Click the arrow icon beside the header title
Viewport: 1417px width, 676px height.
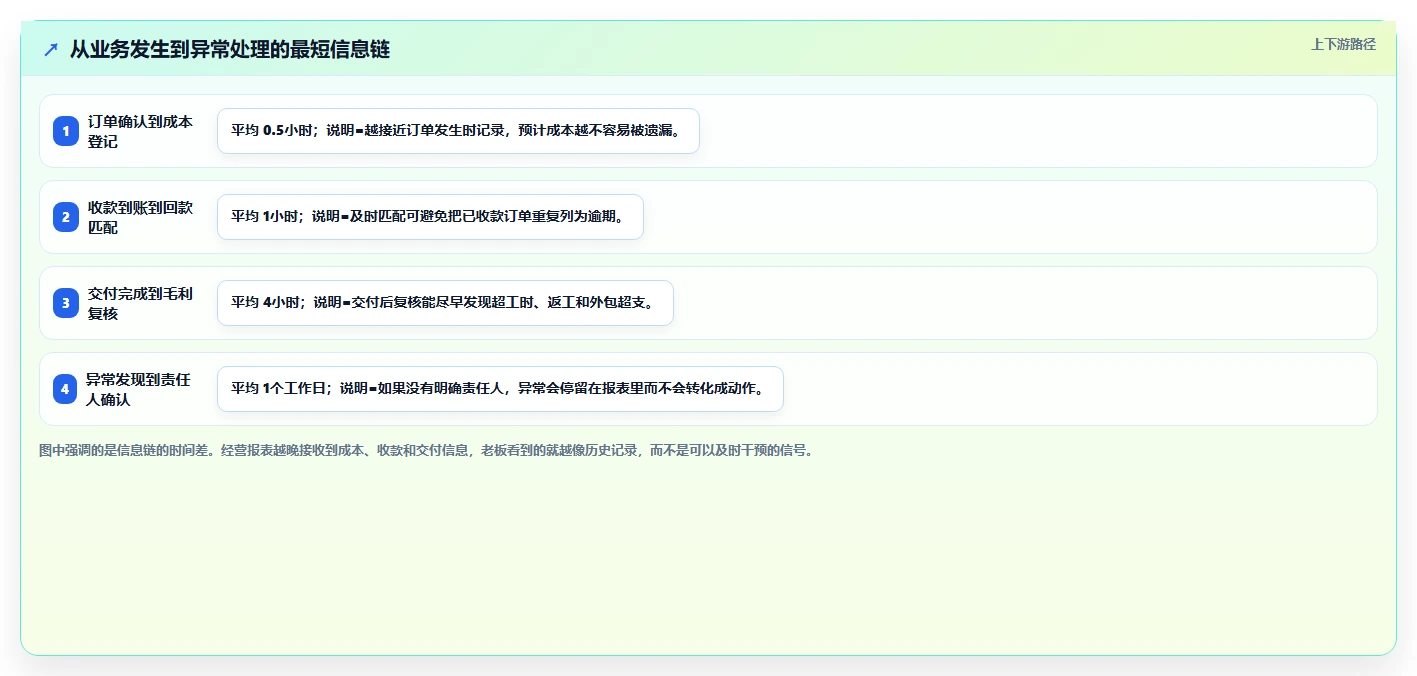[51, 50]
